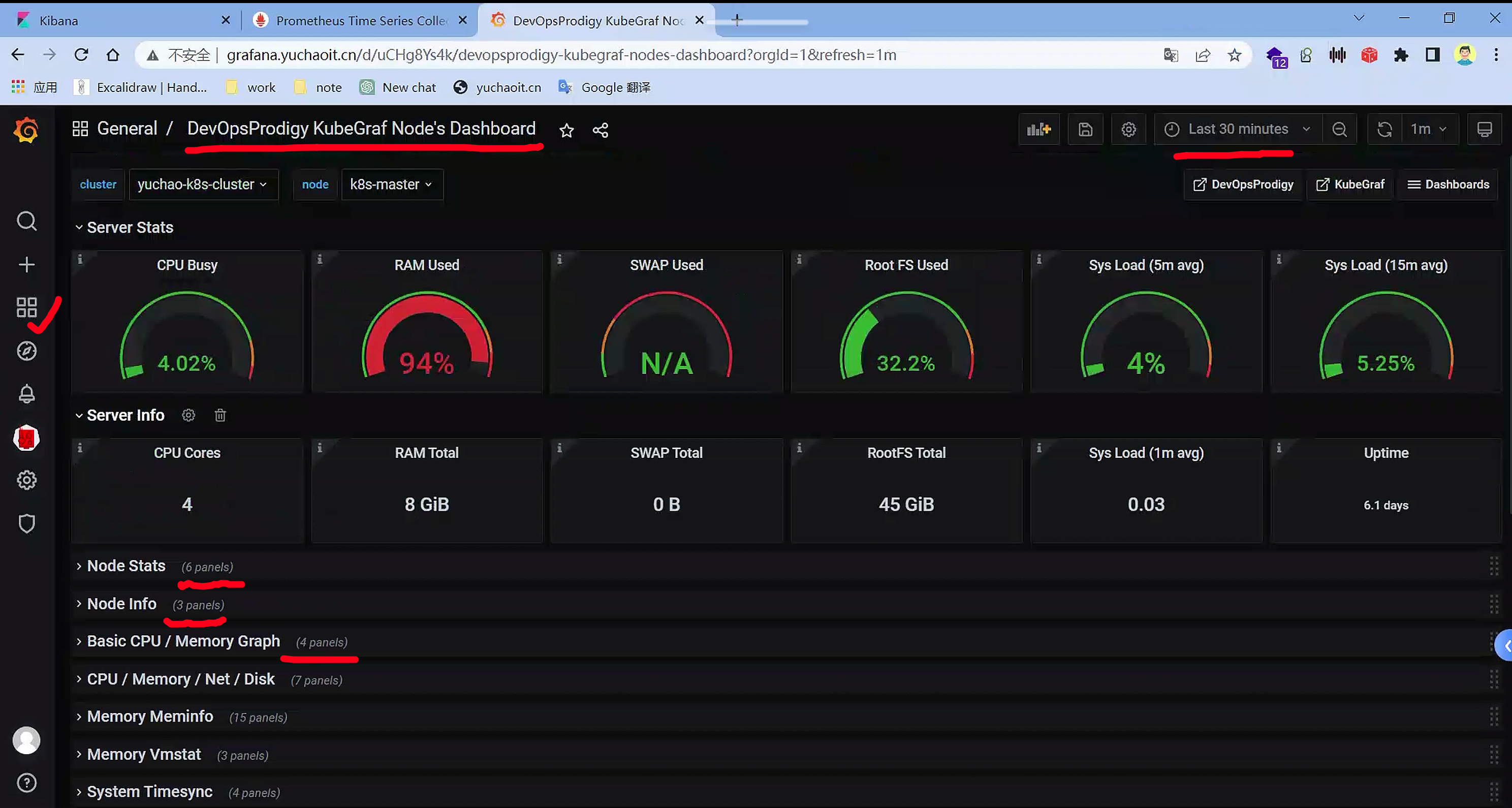Open the Explore compass icon in sidebar
Viewport: 1512px width, 808px height.
tap(26, 351)
